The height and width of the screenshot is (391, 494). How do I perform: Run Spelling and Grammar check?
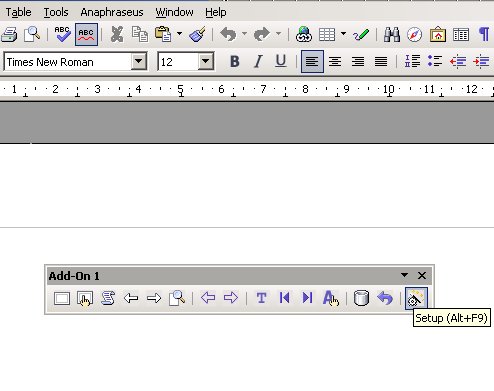pos(62,34)
